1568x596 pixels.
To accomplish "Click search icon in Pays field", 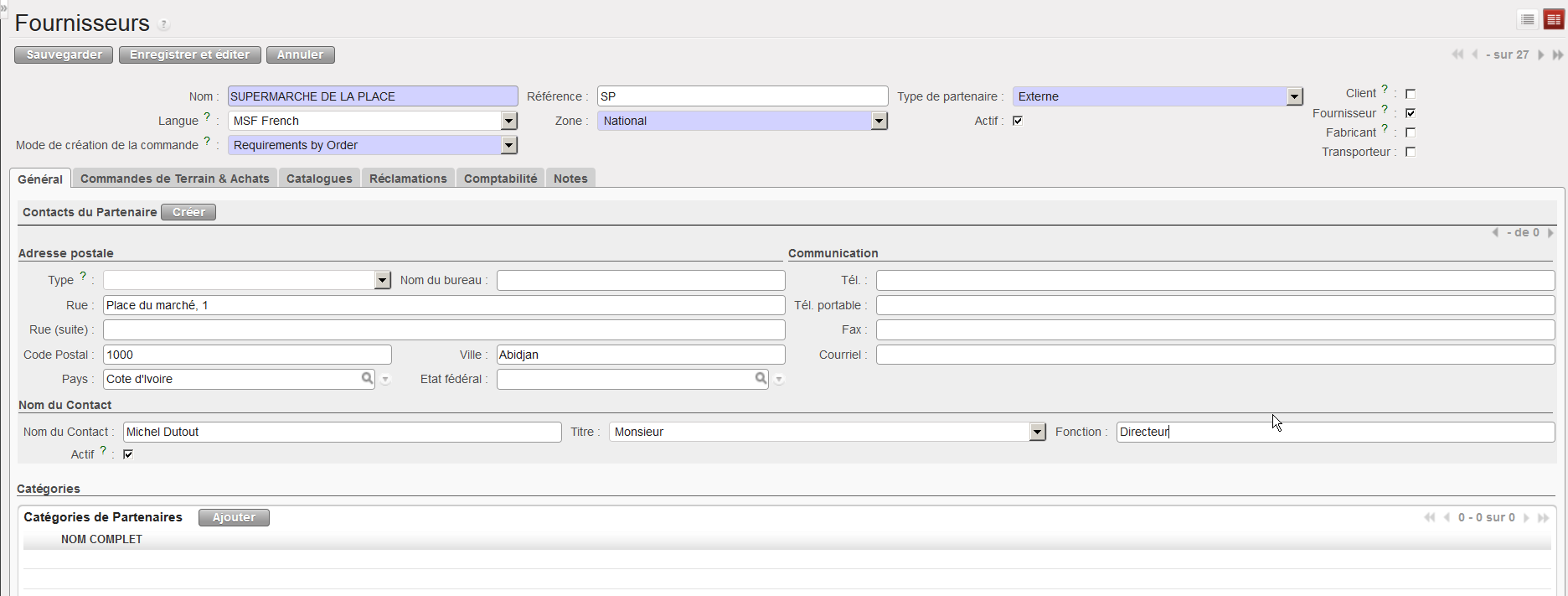I will tap(367, 379).
